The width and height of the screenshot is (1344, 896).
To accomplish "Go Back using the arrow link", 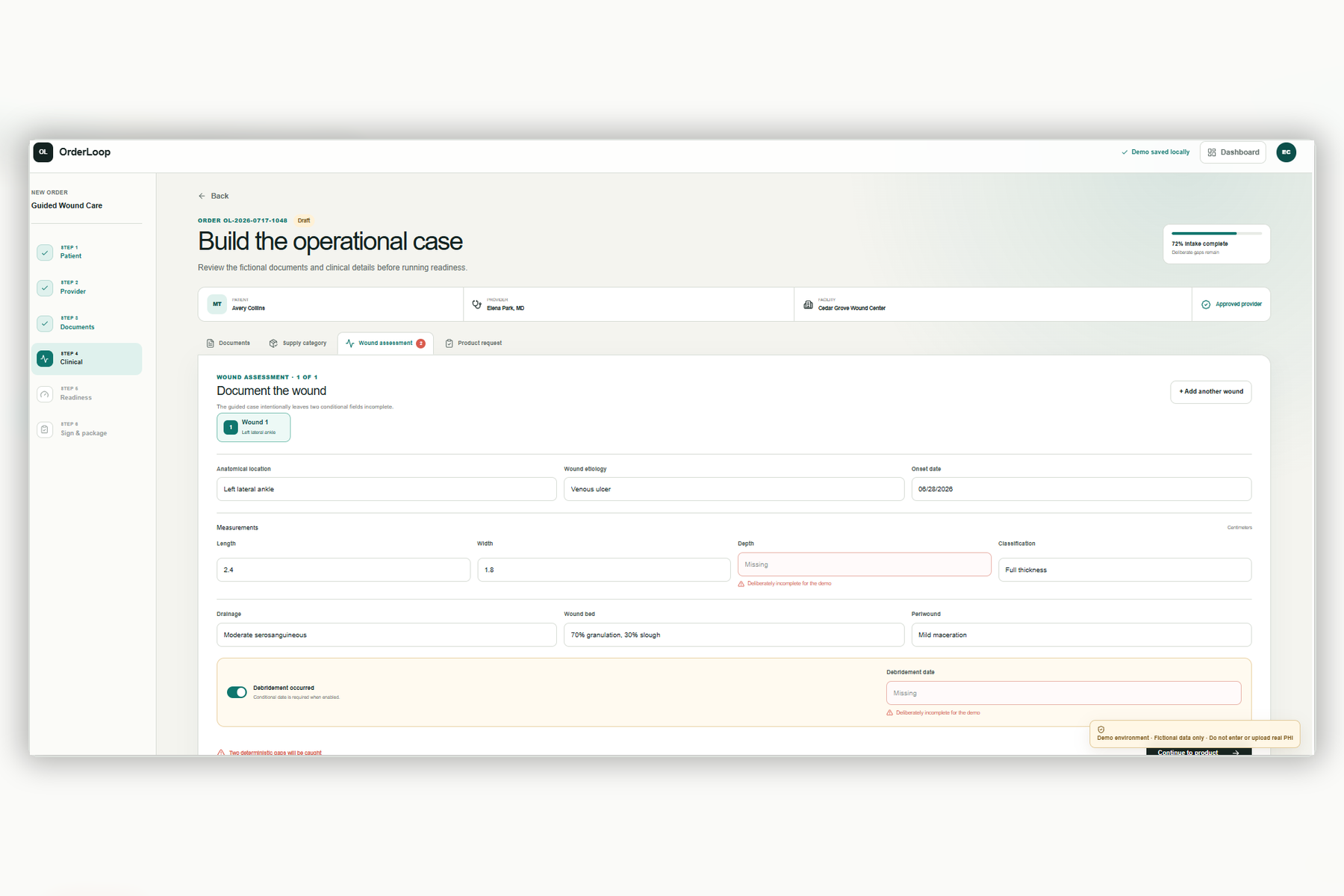I will (214, 196).
